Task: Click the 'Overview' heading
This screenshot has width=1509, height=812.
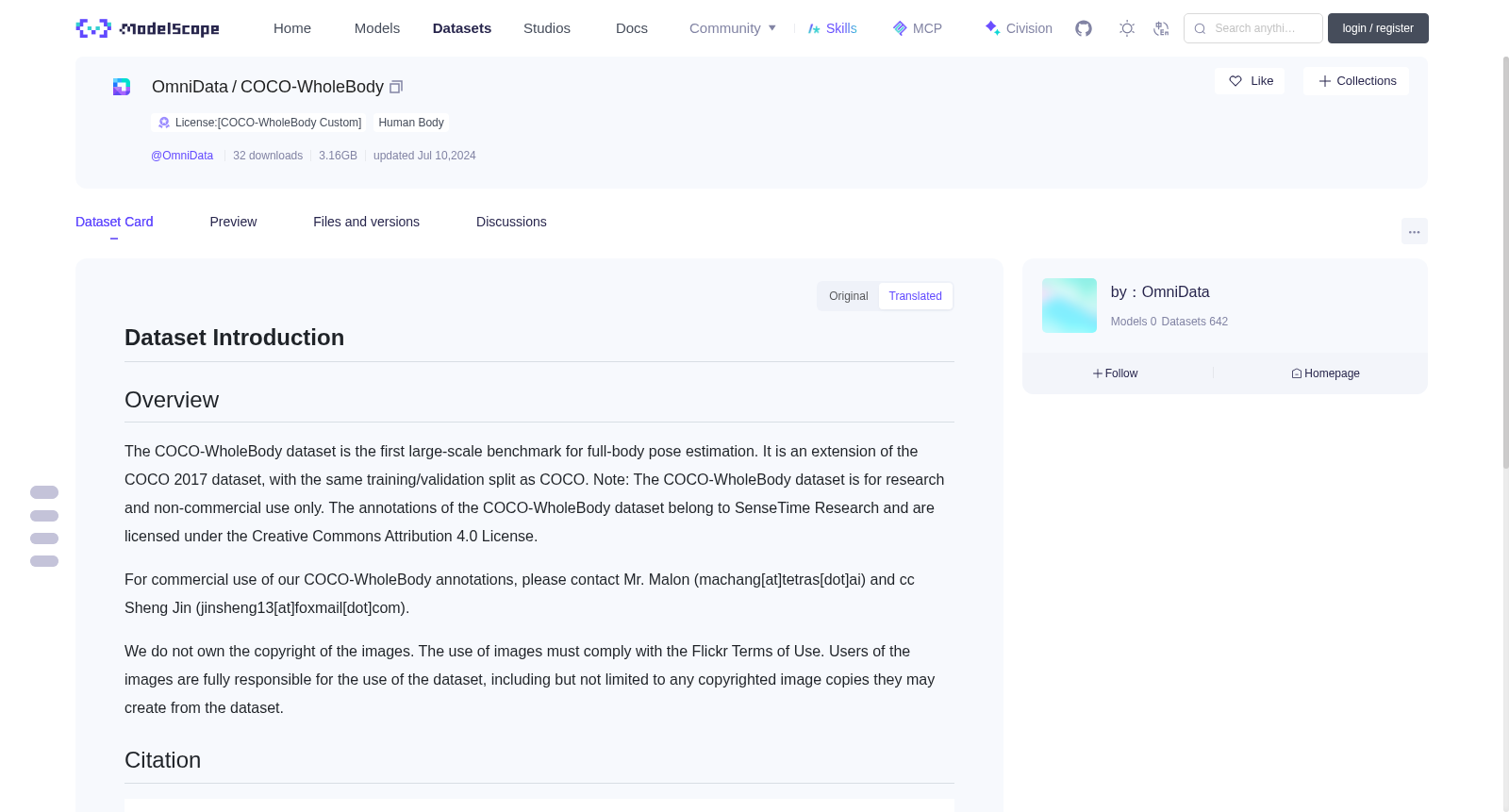Action: pyautogui.click(x=172, y=400)
